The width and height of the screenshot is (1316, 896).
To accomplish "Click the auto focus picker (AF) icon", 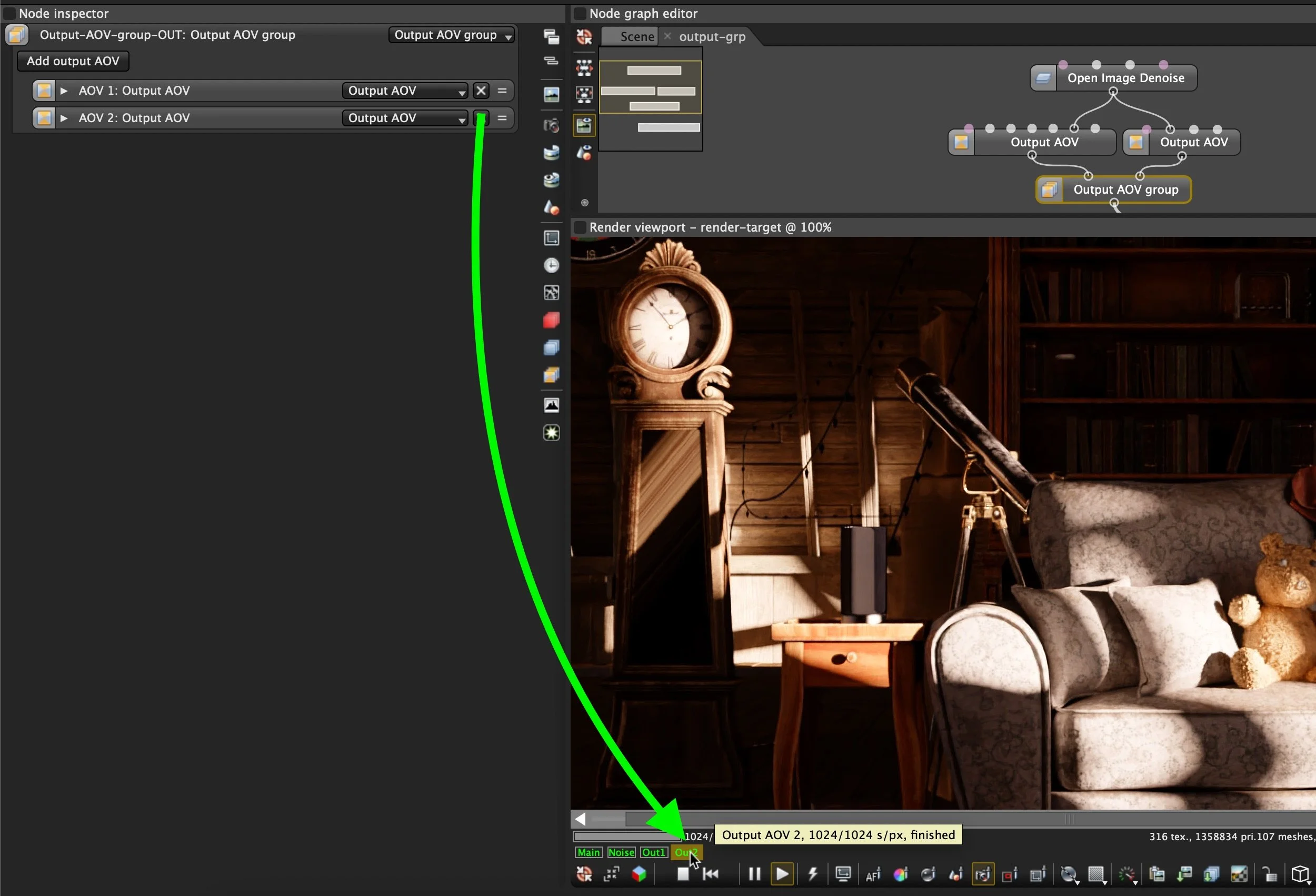I will point(873,874).
